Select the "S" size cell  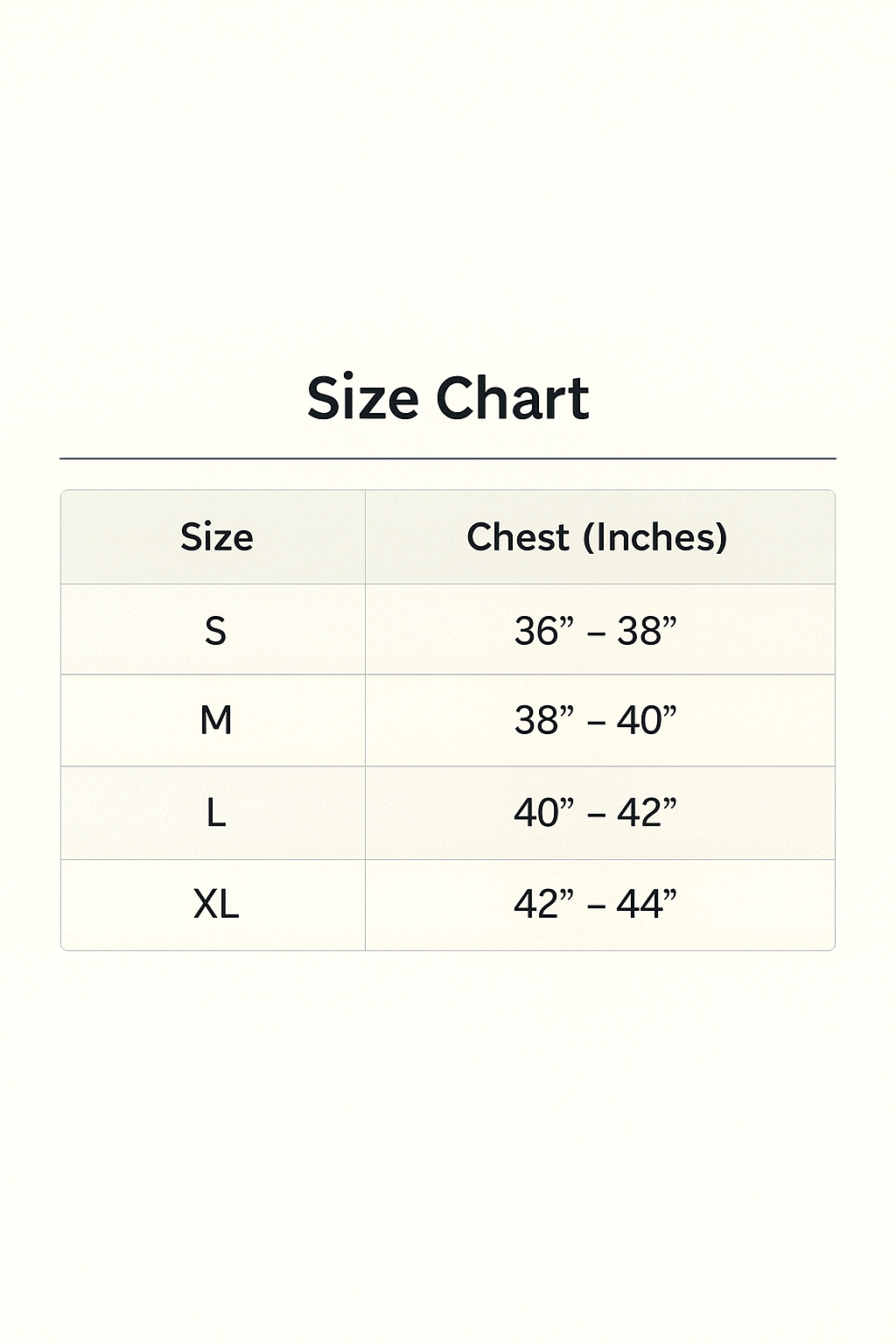coord(215,631)
